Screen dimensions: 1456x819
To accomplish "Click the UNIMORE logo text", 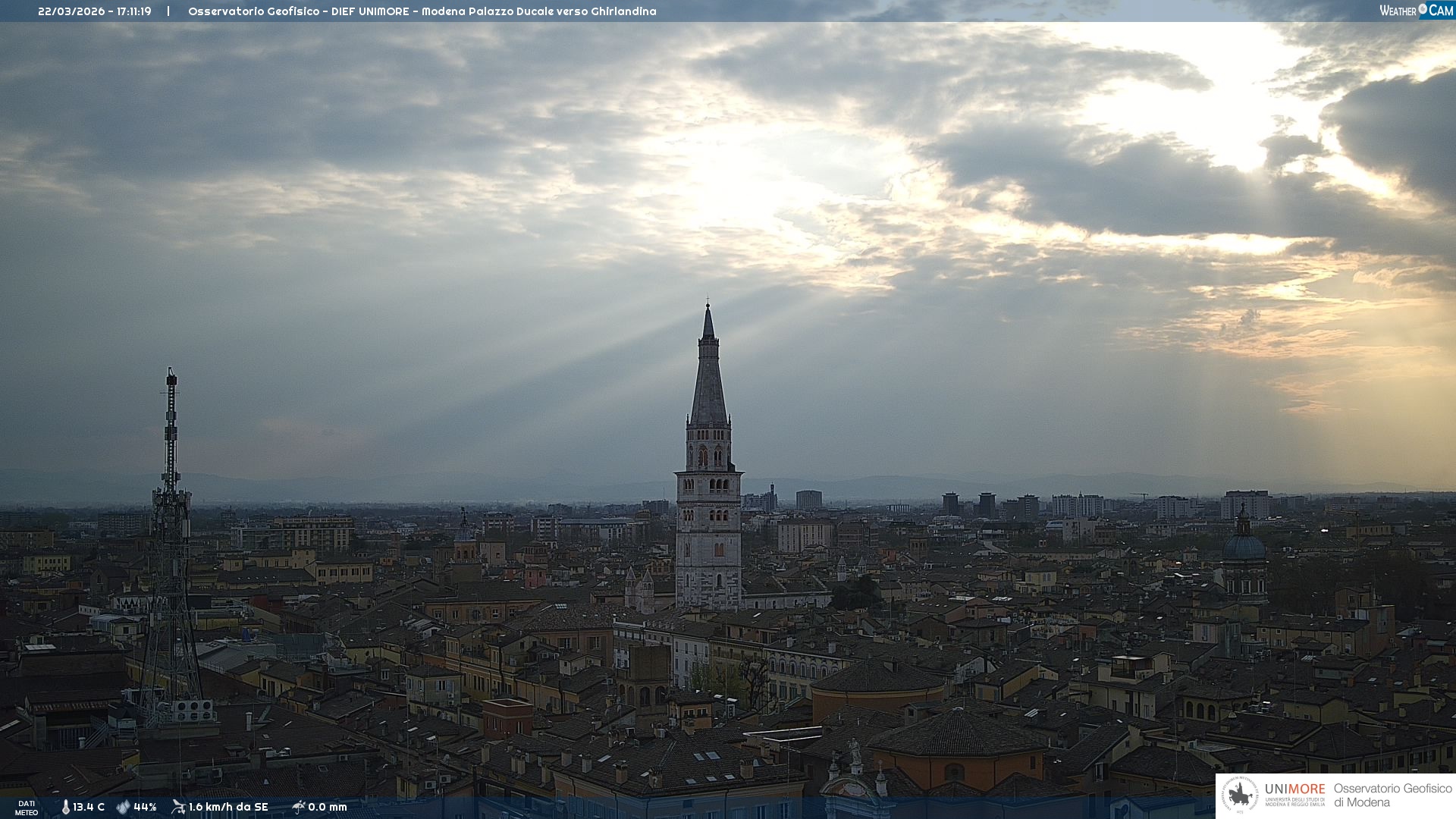I will coord(1294,789).
